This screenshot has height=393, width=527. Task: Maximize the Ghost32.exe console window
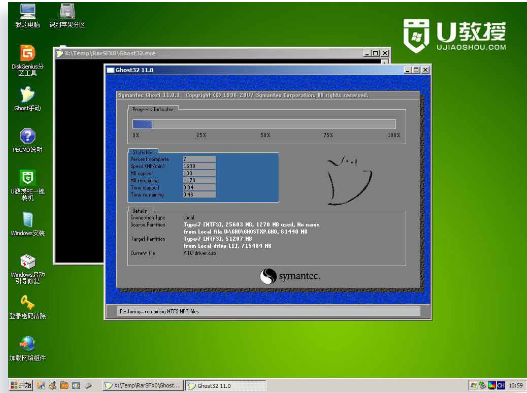tap(376, 53)
